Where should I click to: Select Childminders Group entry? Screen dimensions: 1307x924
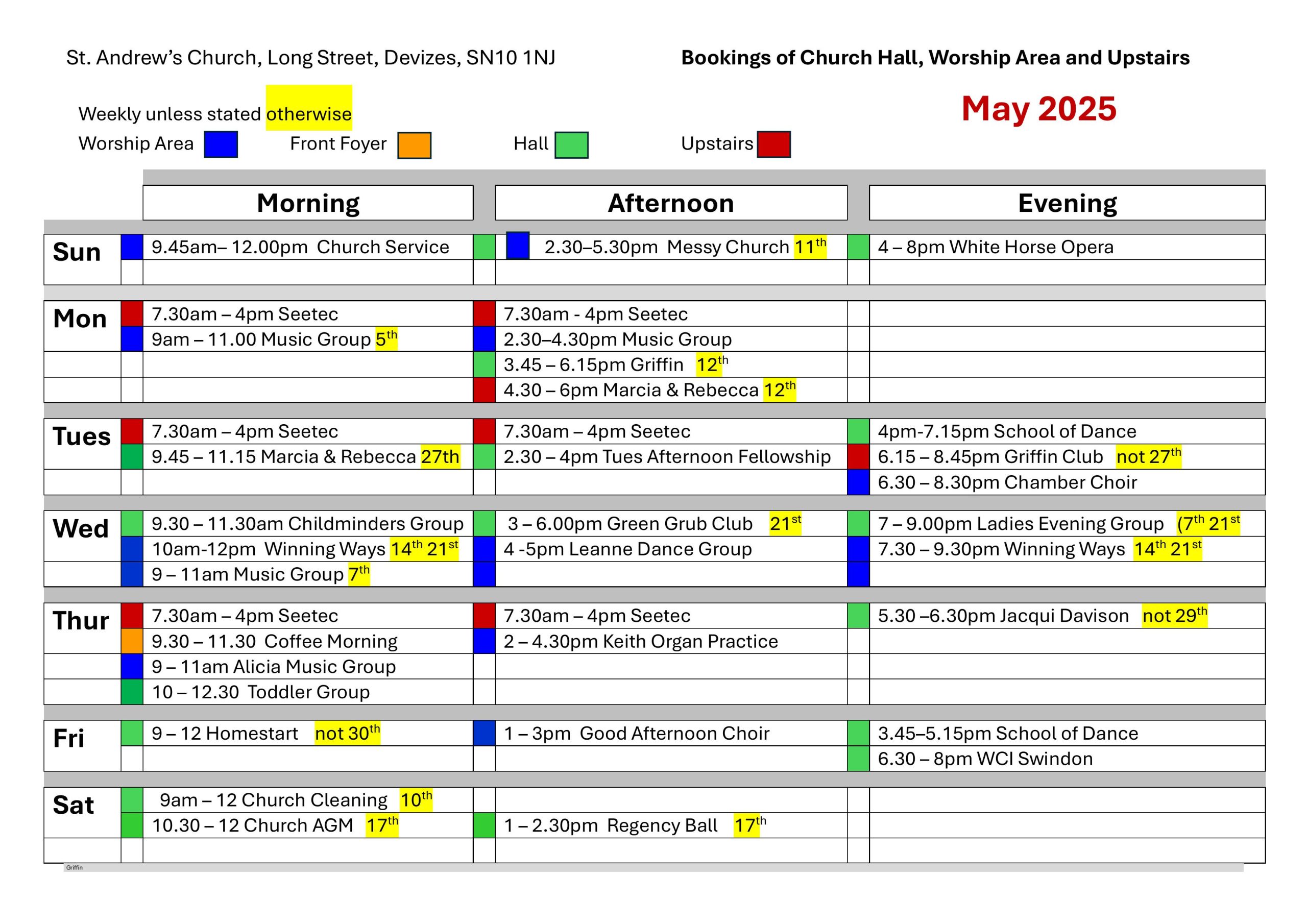[307, 524]
